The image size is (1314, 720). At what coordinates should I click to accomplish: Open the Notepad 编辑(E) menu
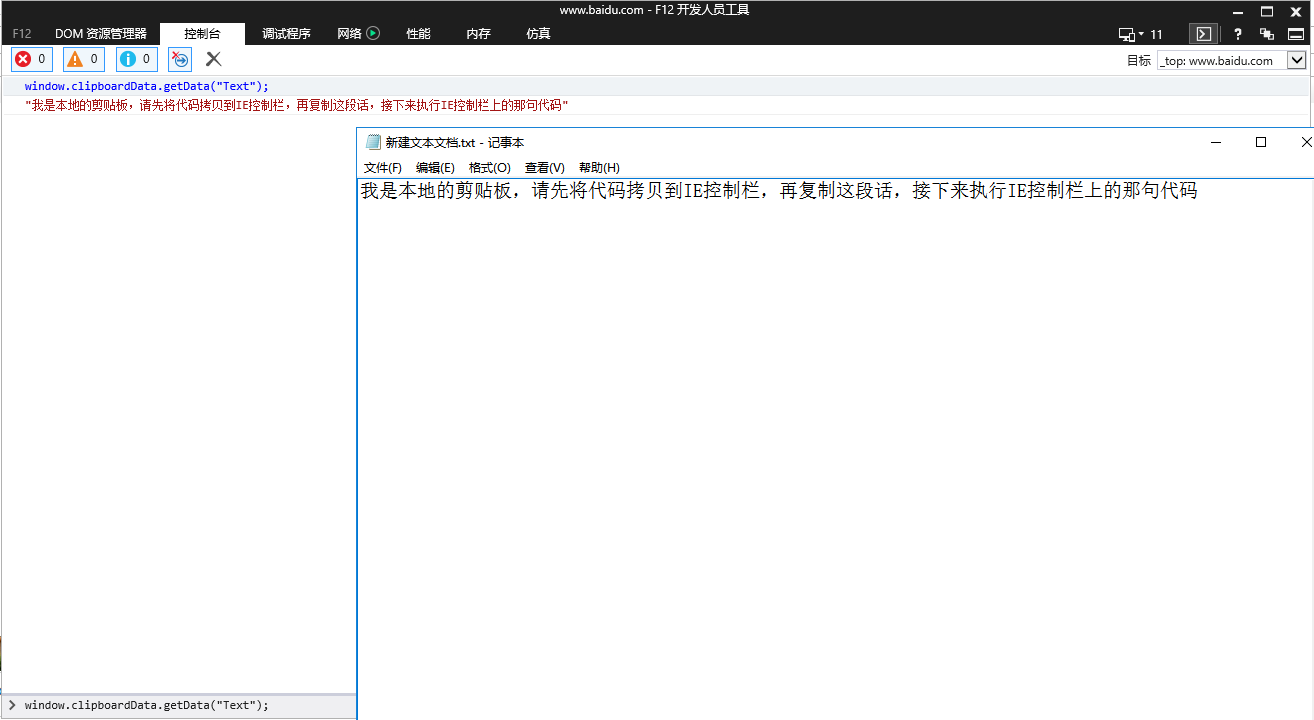click(x=435, y=168)
